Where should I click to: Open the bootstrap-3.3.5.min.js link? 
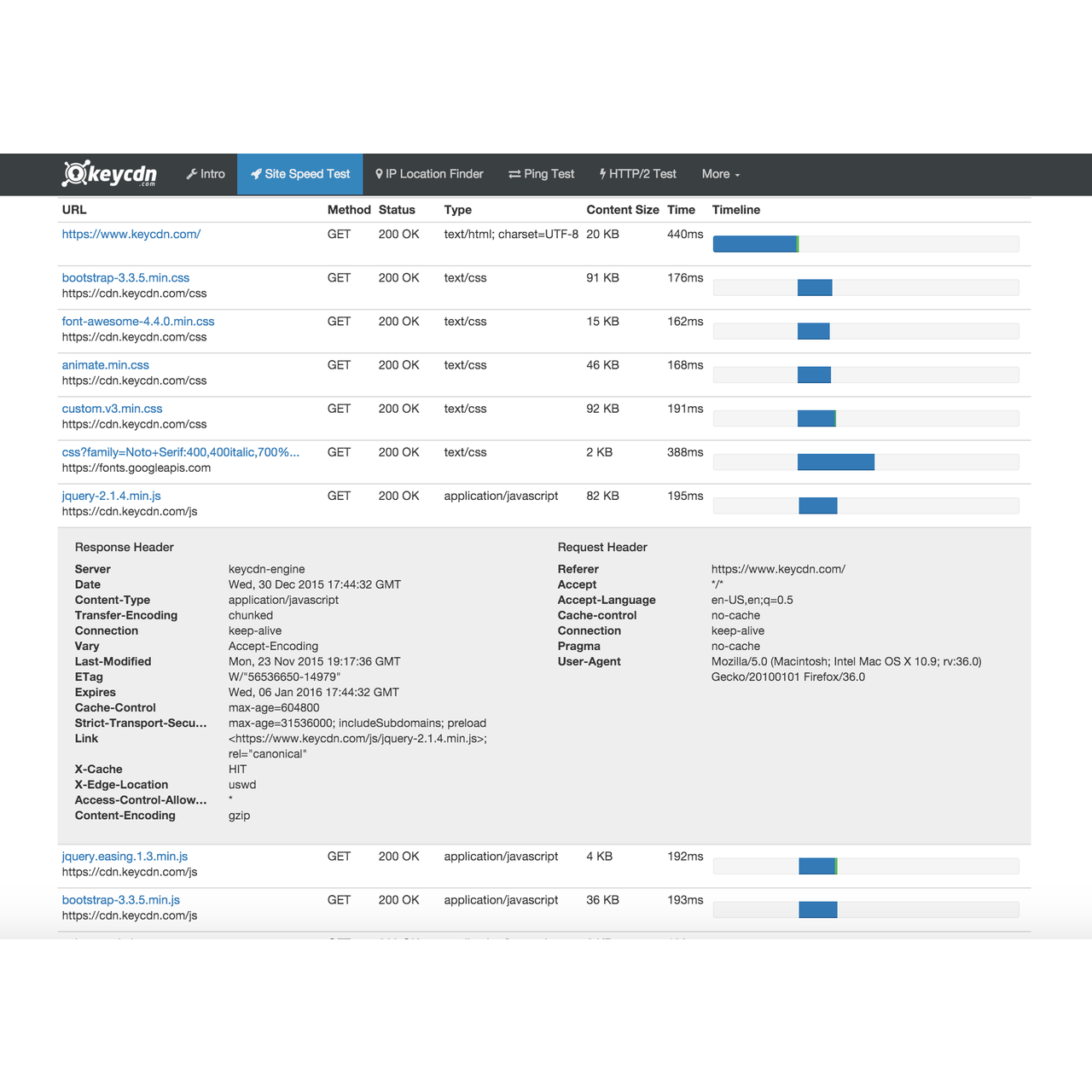point(122,899)
